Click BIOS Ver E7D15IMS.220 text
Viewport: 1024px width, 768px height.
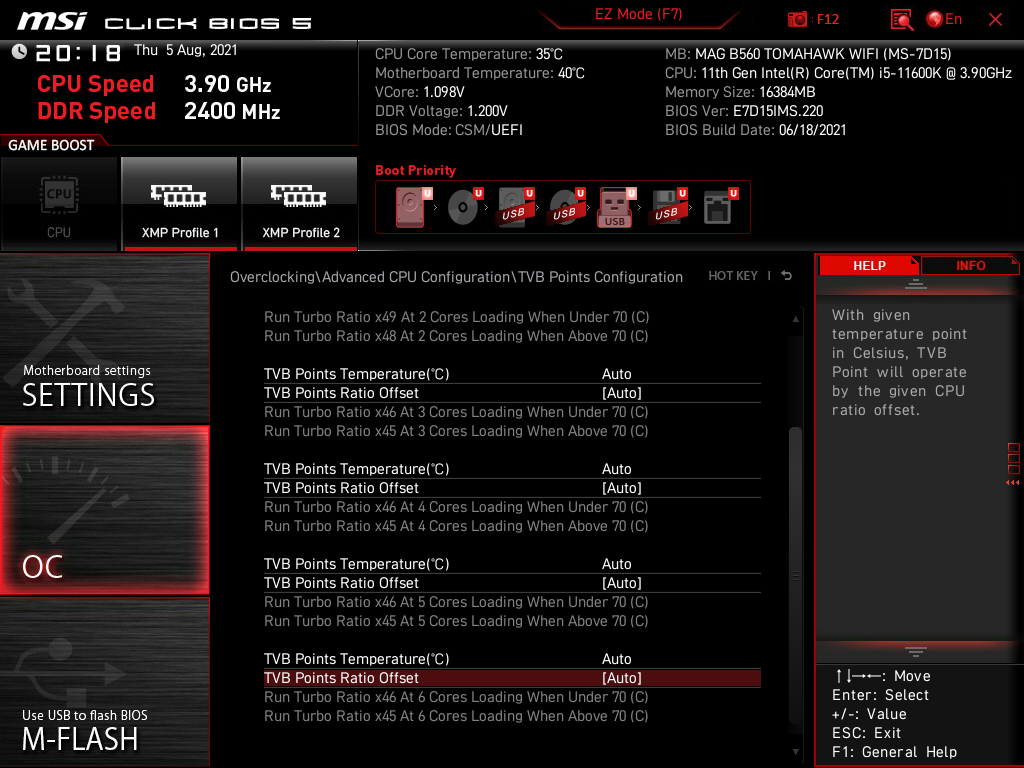coord(744,111)
